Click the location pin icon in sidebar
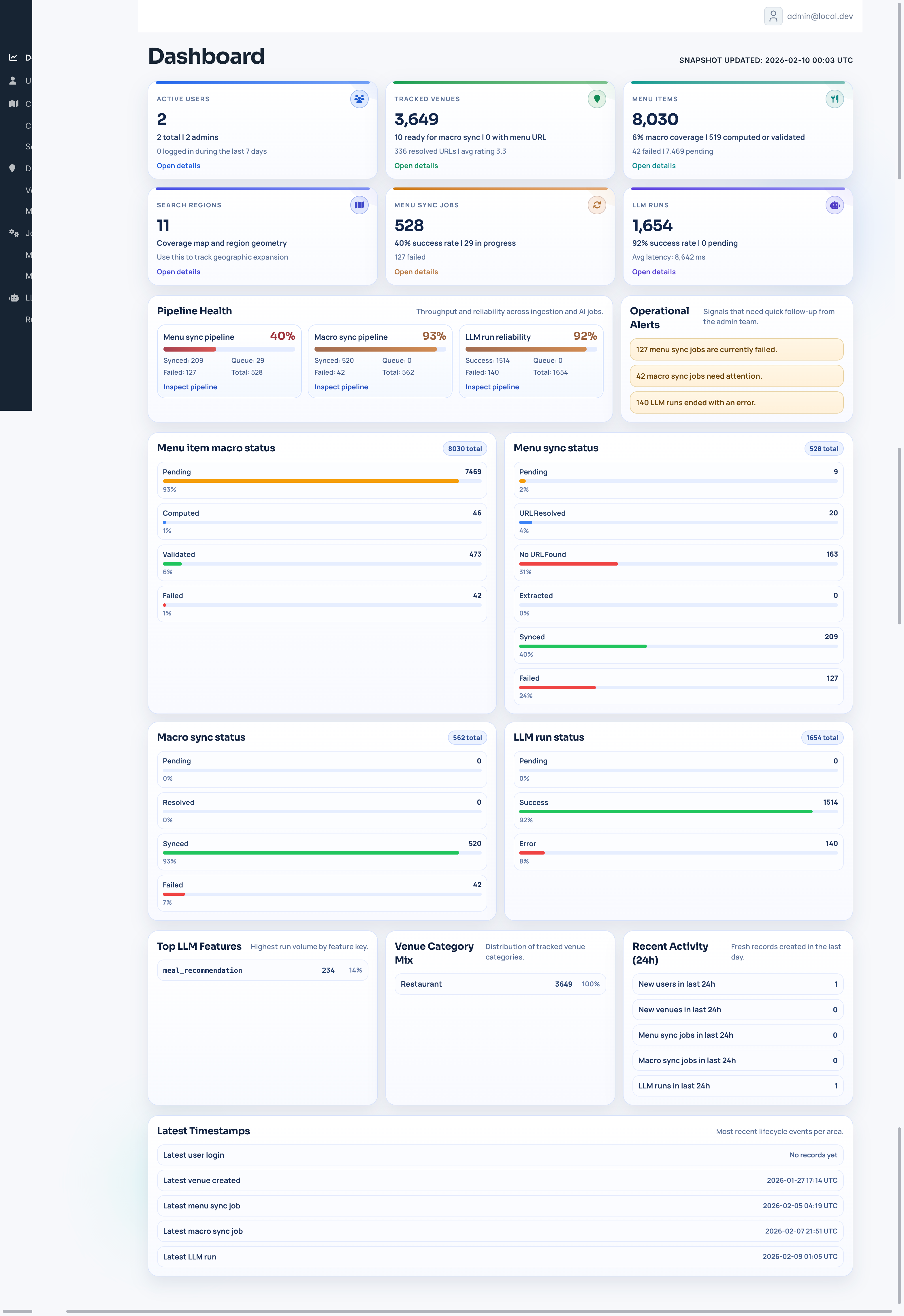This screenshot has width=904, height=1316. coord(12,168)
